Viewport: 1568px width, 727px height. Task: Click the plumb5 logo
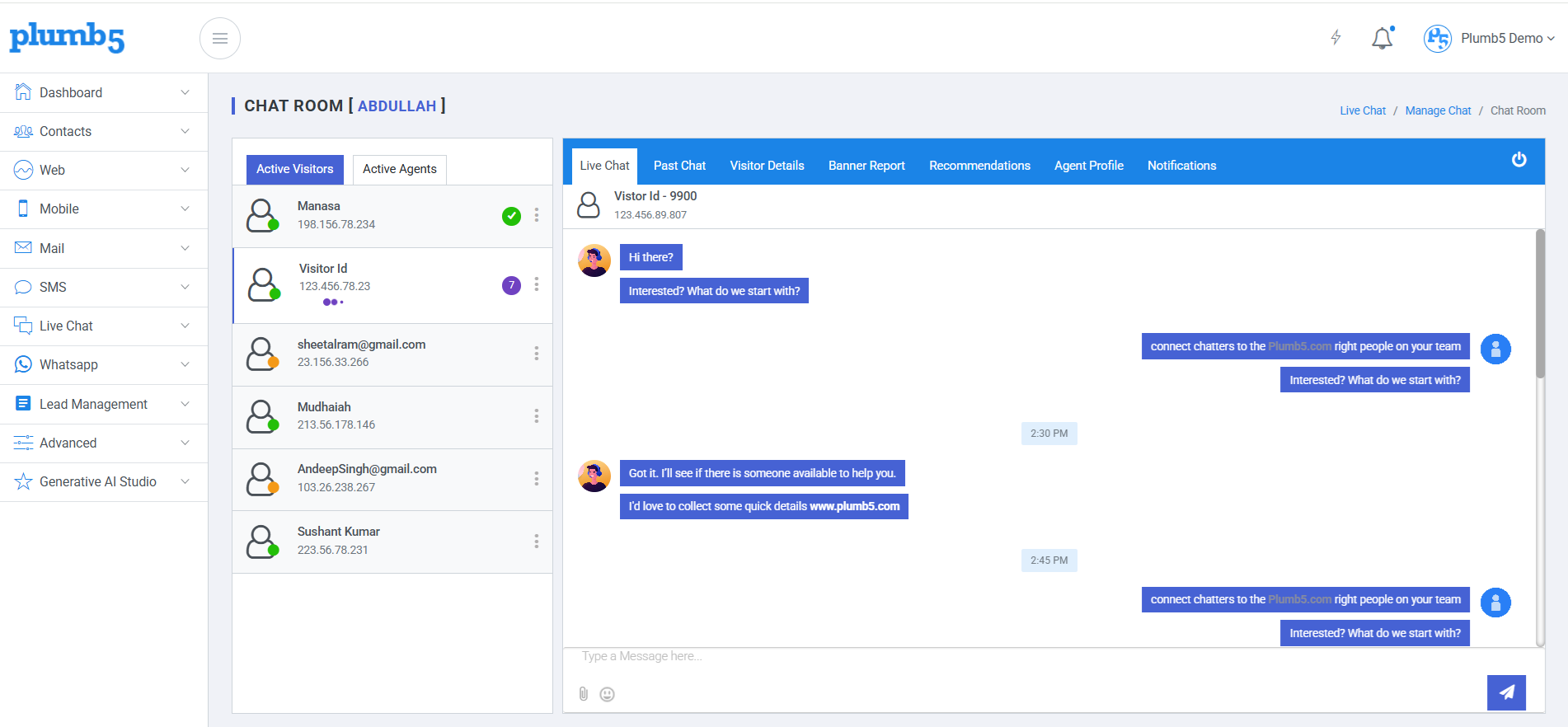pos(67,38)
